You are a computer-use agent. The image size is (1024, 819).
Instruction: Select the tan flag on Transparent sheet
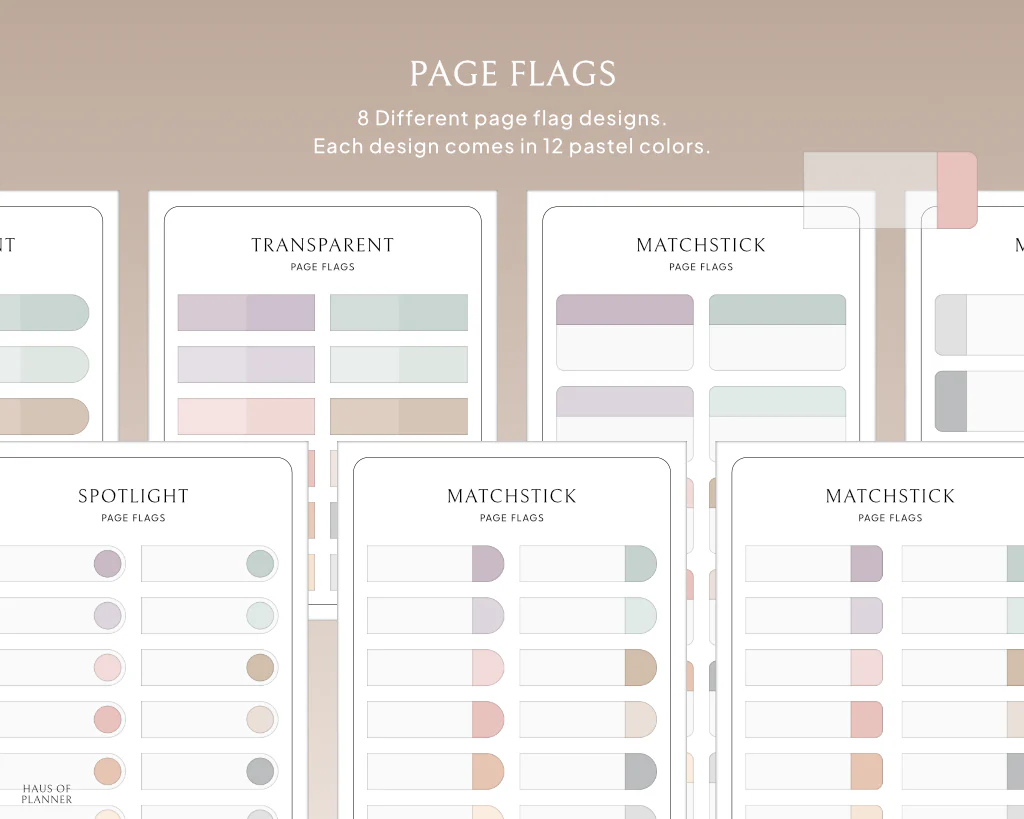(x=398, y=416)
